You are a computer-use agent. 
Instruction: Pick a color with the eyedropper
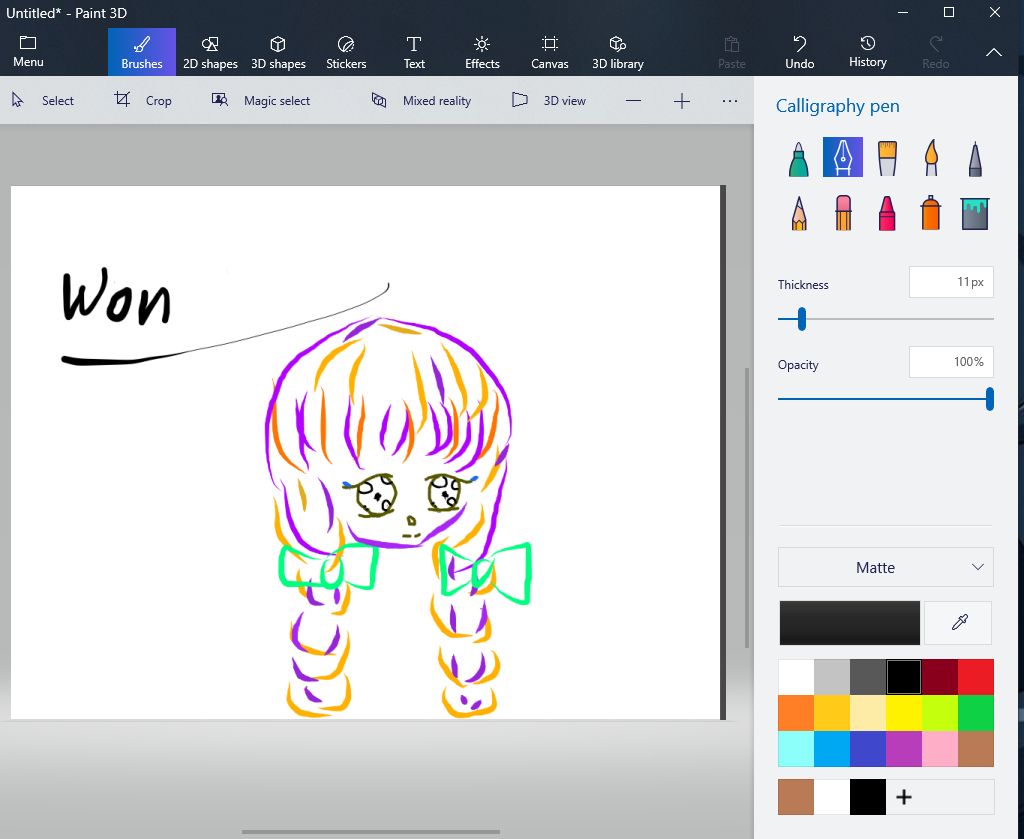coord(959,623)
